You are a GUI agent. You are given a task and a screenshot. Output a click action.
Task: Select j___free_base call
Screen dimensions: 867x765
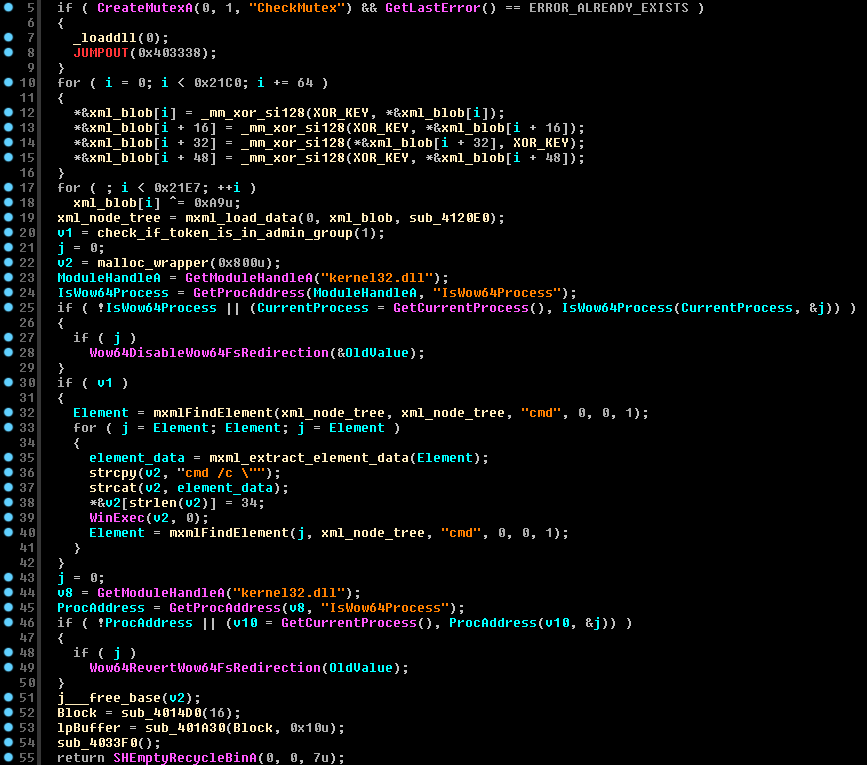109,698
